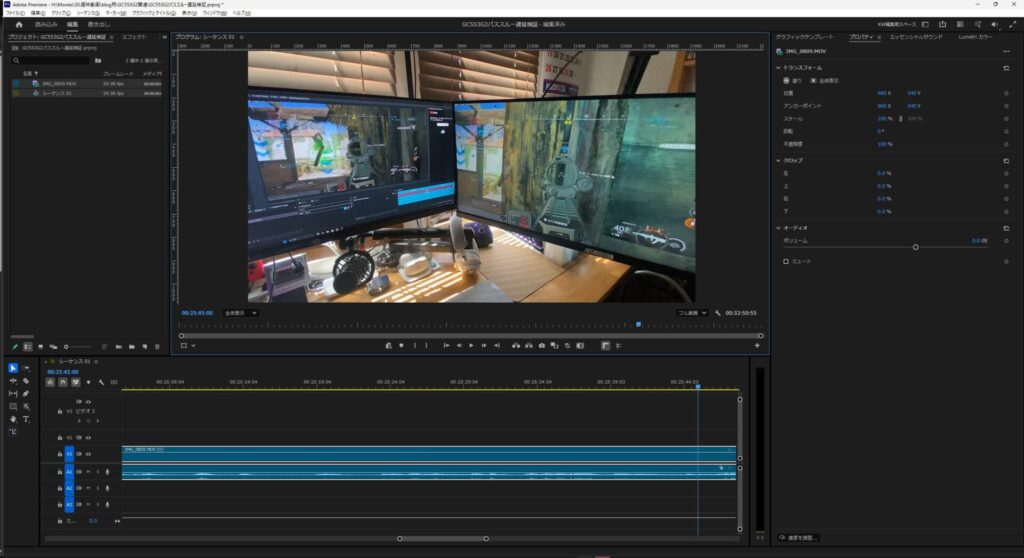Screen dimensions: 1024x558
Task: Toggle A2 track targeting button
Action: [x=69, y=488]
